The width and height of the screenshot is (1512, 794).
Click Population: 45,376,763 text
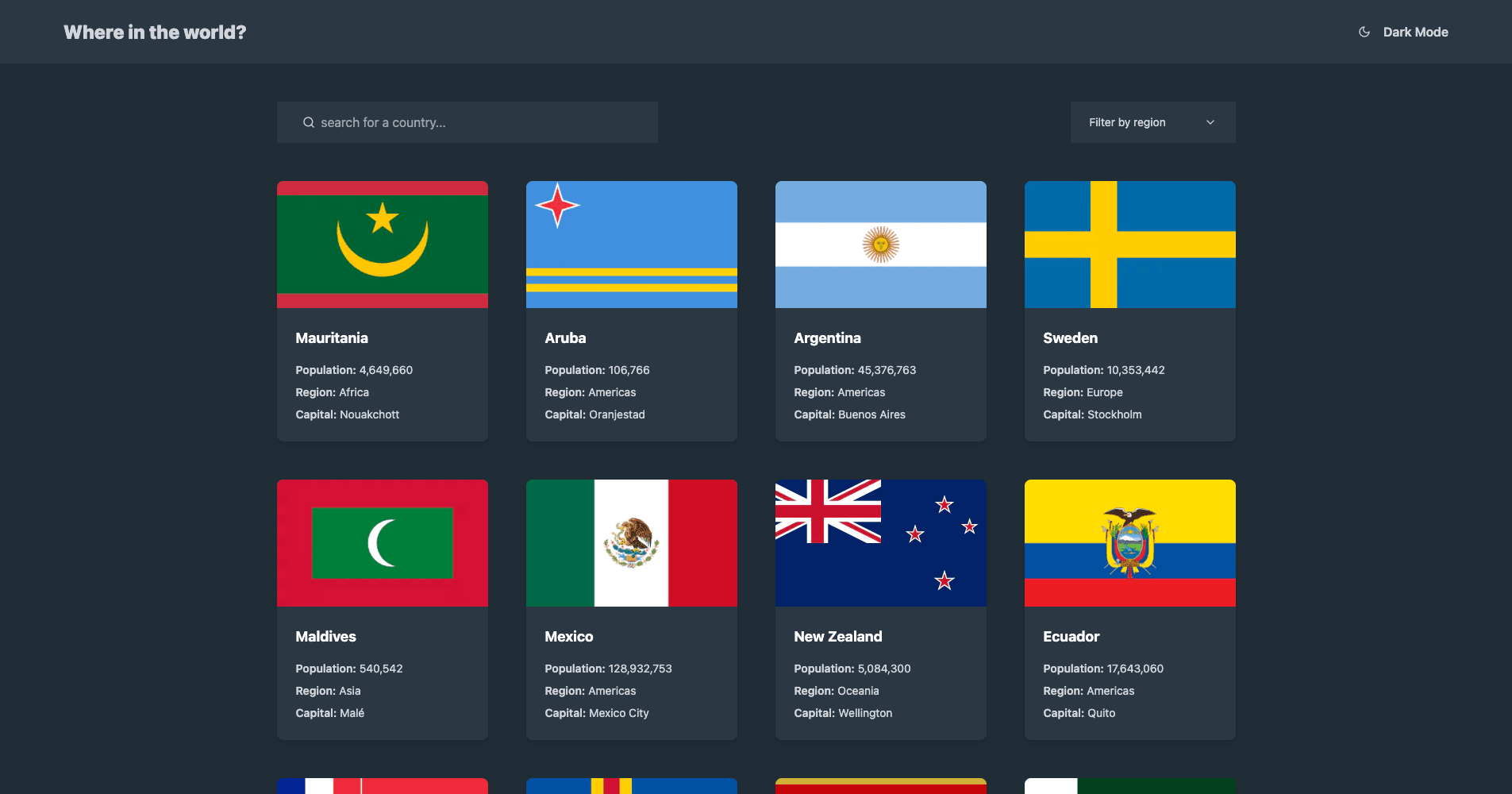pyautogui.click(x=855, y=370)
